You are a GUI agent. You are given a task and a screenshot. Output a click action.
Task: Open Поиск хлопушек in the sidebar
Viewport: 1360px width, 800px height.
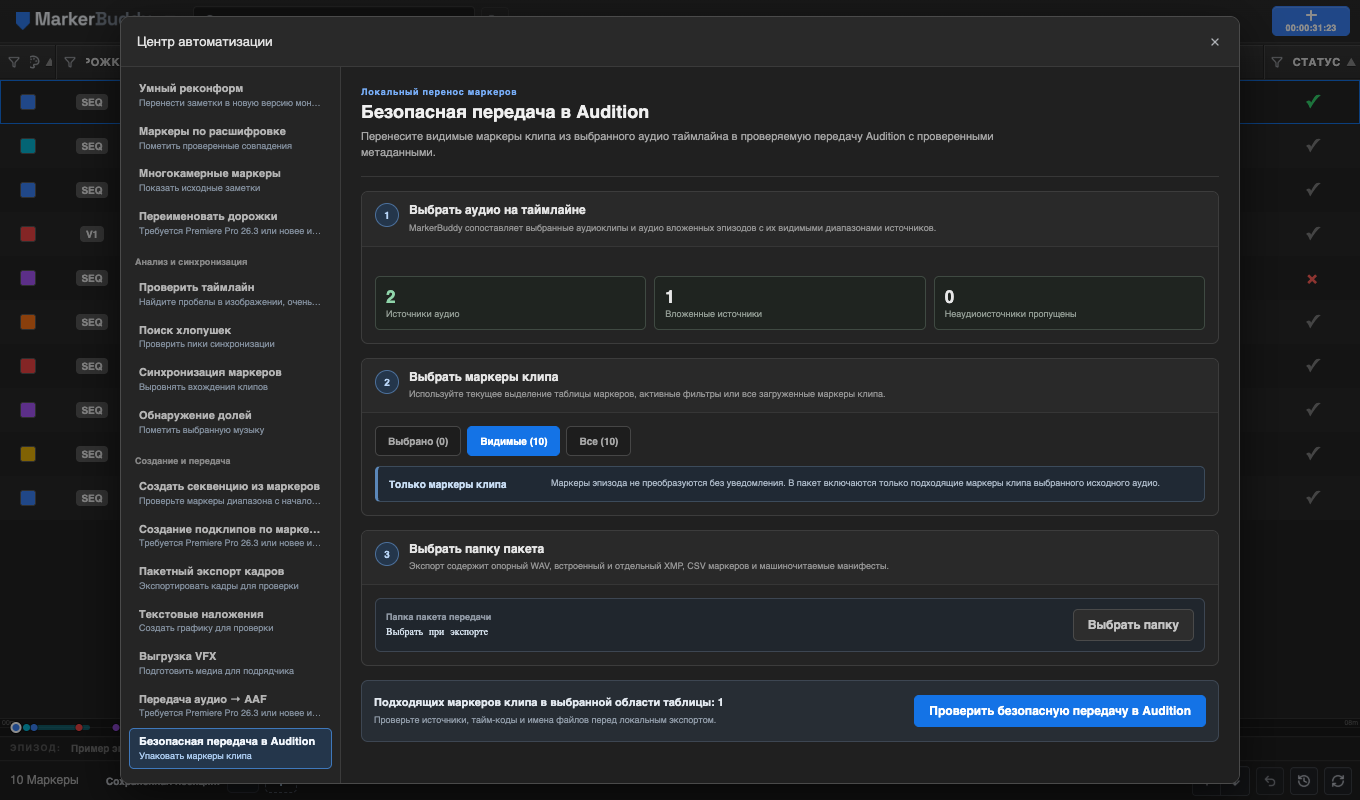pos(230,336)
